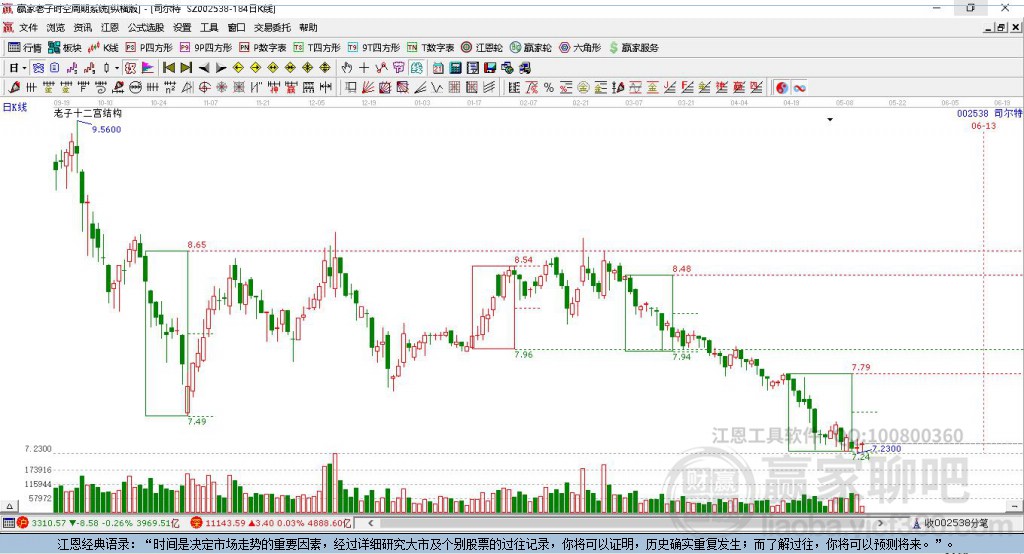Open the 江恩轮 tool
Image resolution: width=1024 pixels, height=554 pixels.
482,48
